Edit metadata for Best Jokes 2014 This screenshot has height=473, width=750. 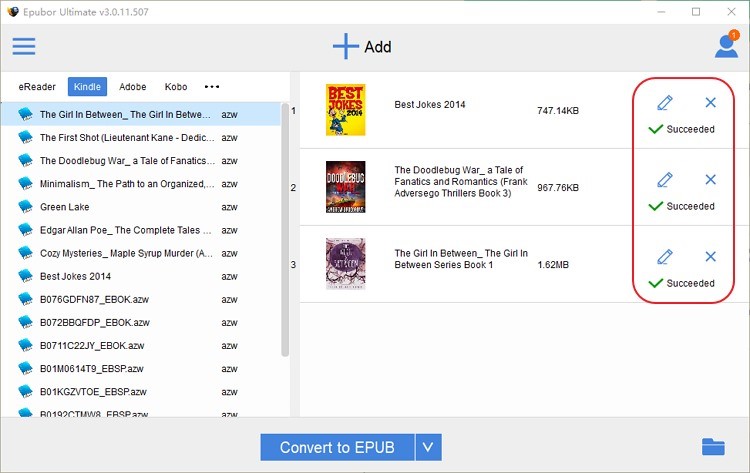click(665, 102)
